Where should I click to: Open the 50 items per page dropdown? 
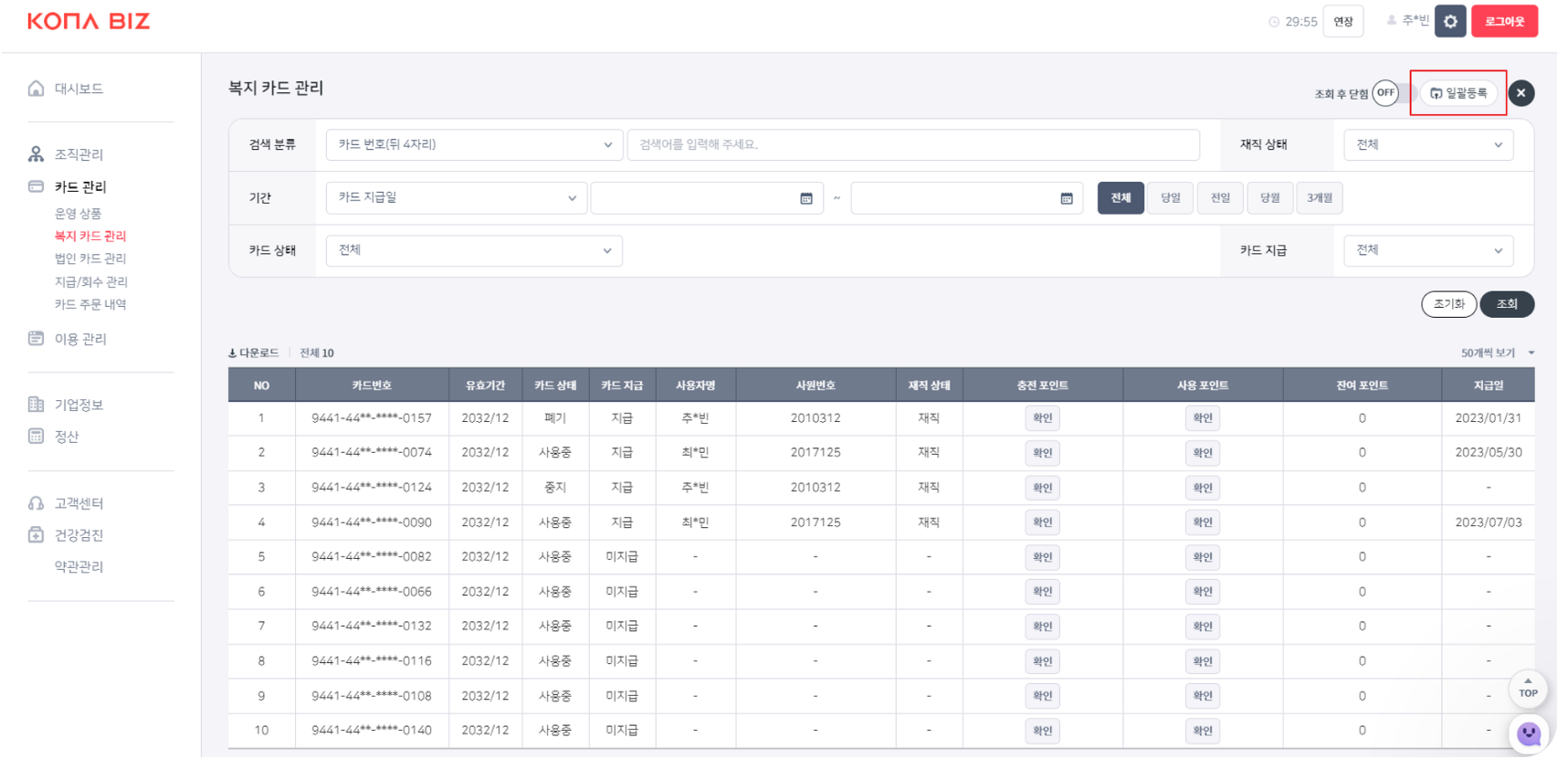[1497, 353]
